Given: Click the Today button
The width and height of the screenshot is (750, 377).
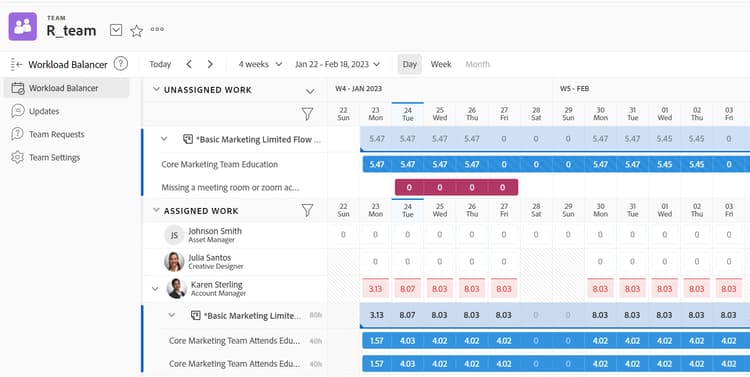Looking at the screenshot, I should pos(160,64).
